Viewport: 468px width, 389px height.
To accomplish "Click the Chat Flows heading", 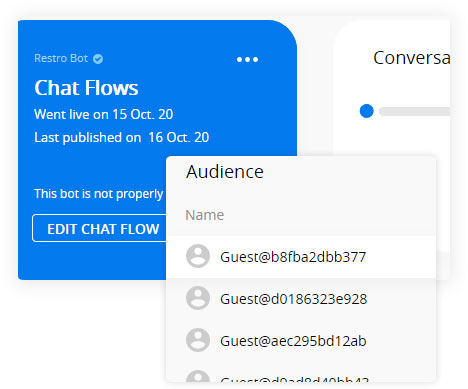I will 86,88.
